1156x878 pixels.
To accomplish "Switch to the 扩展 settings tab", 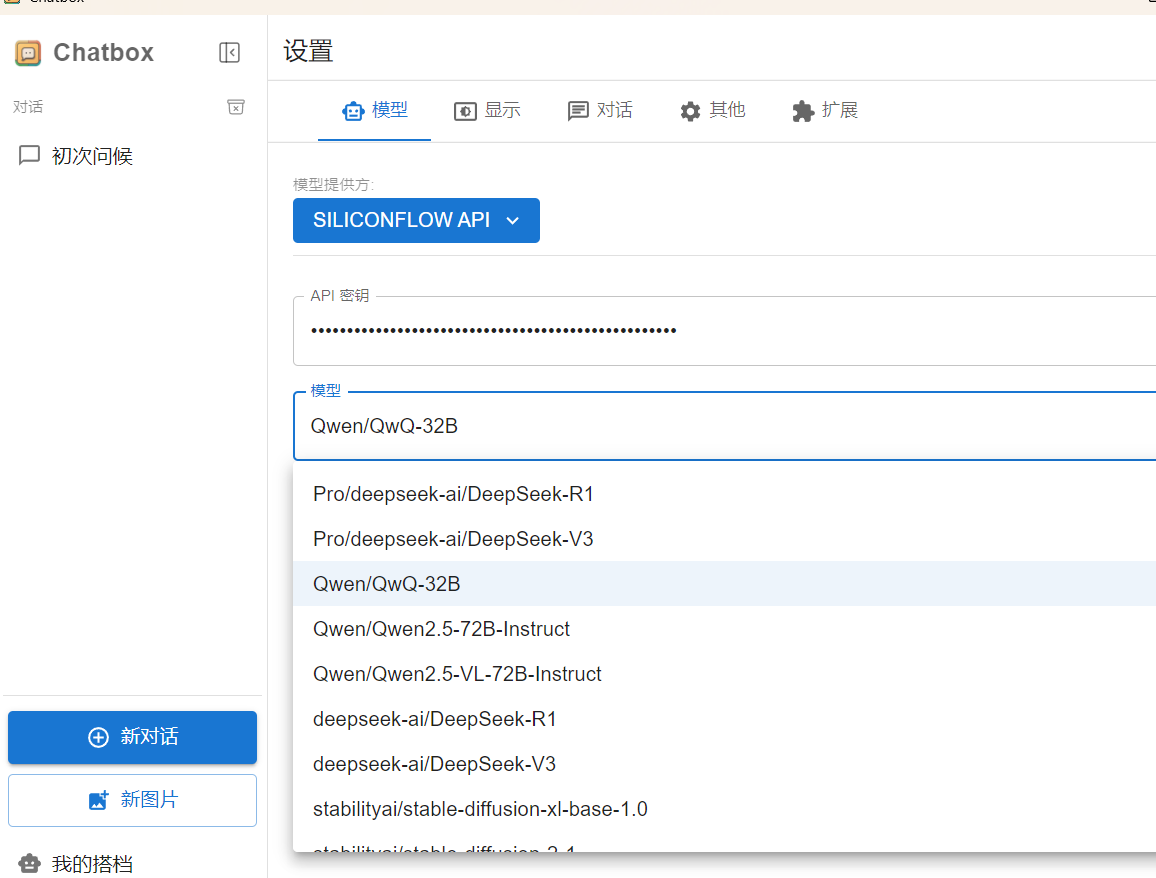I will [x=825, y=111].
